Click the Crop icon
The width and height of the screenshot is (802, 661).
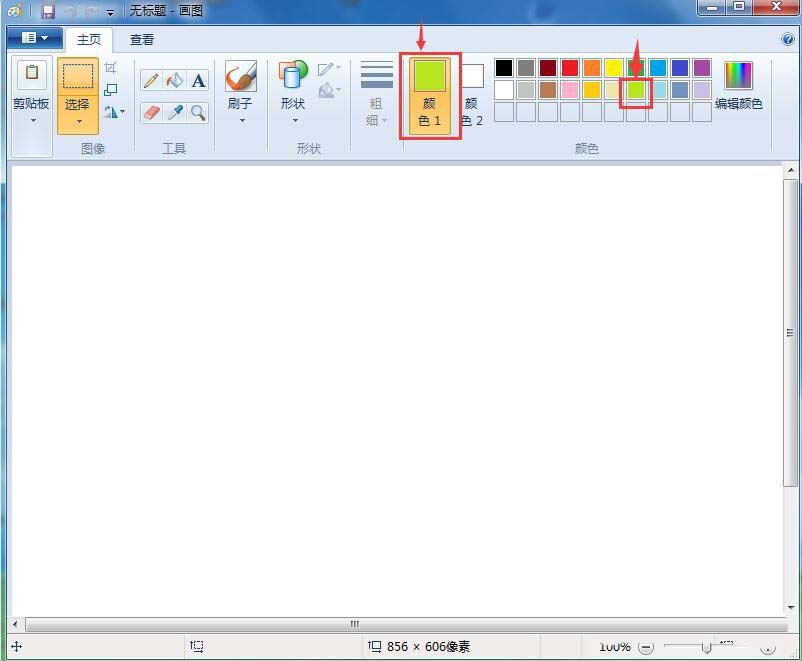(x=110, y=68)
